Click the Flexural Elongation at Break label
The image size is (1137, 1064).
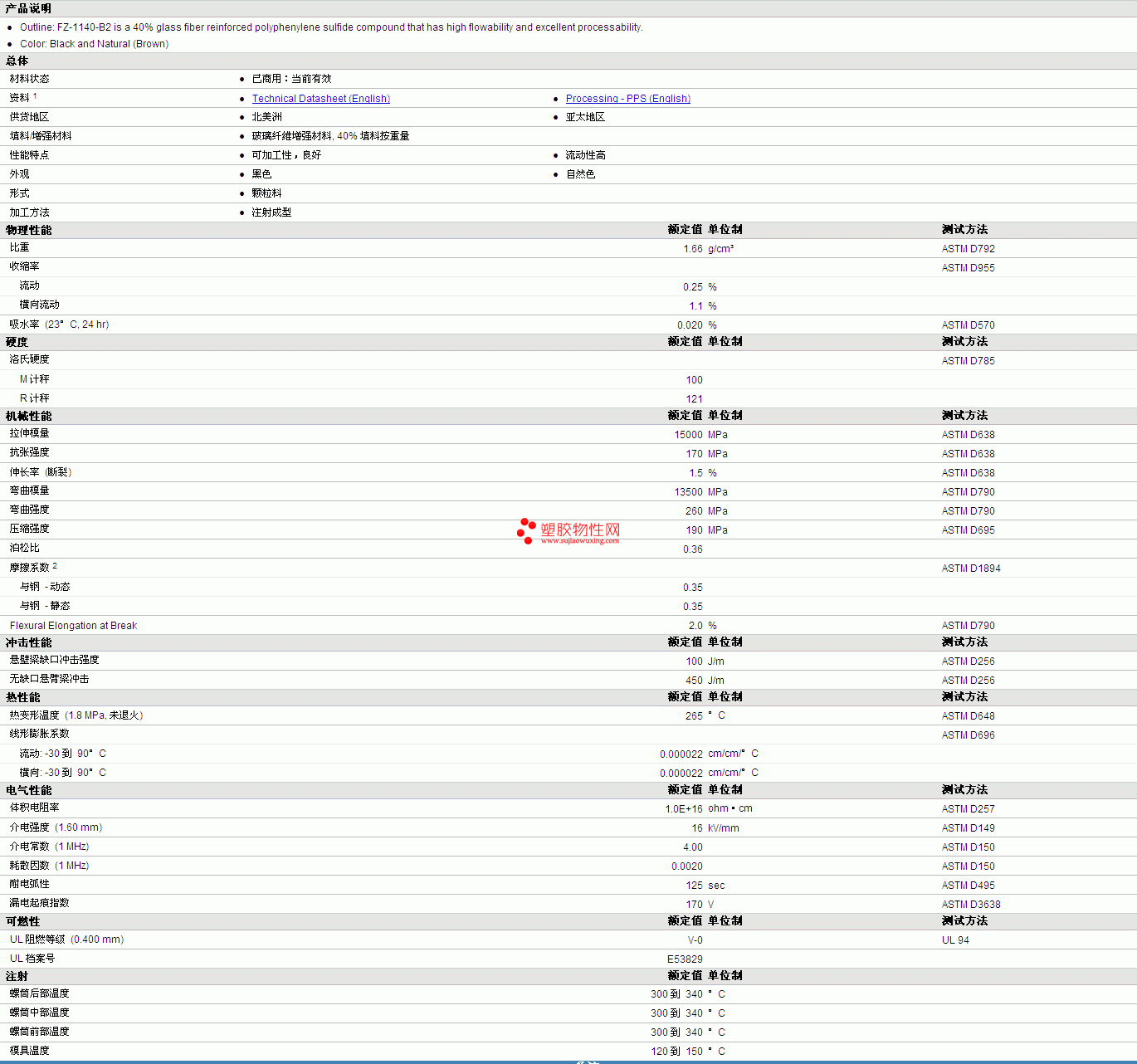point(73,626)
